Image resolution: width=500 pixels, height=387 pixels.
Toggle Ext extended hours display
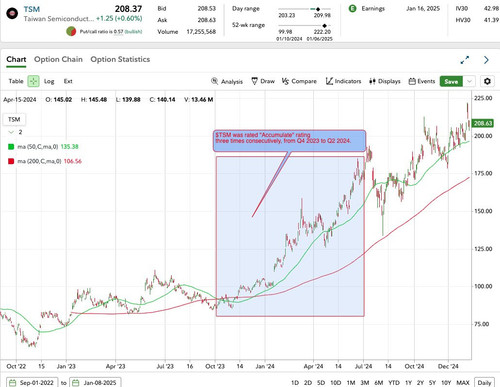pos(68,81)
